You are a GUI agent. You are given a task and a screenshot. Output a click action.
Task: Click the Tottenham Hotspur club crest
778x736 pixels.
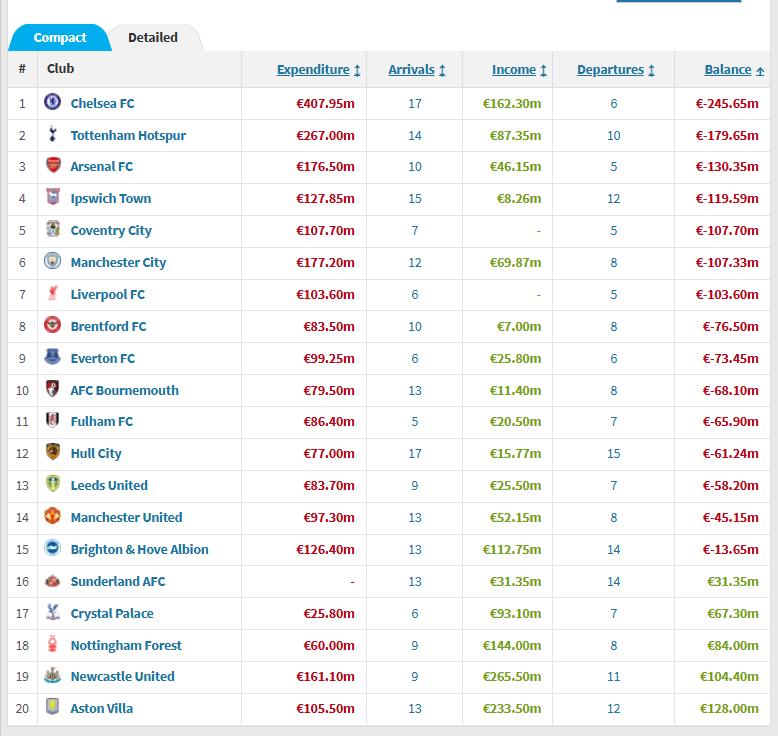click(x=52, y=134)
